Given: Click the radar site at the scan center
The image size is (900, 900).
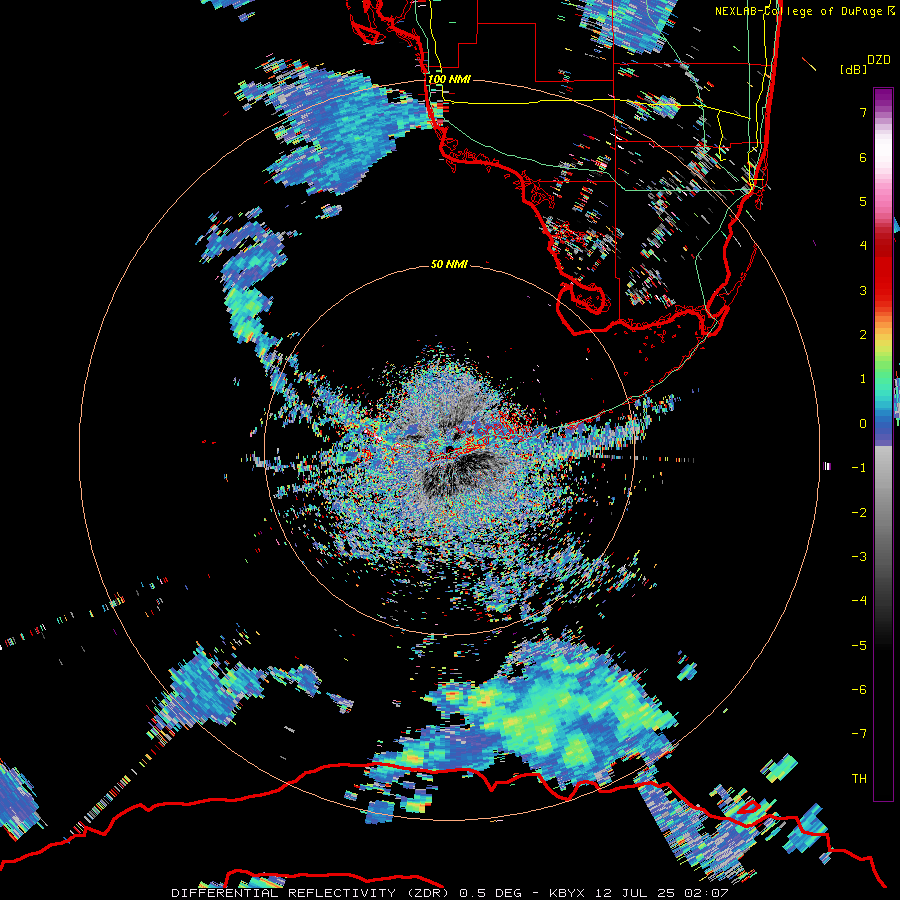Looking at the screenshot, I should coord(450,449).
